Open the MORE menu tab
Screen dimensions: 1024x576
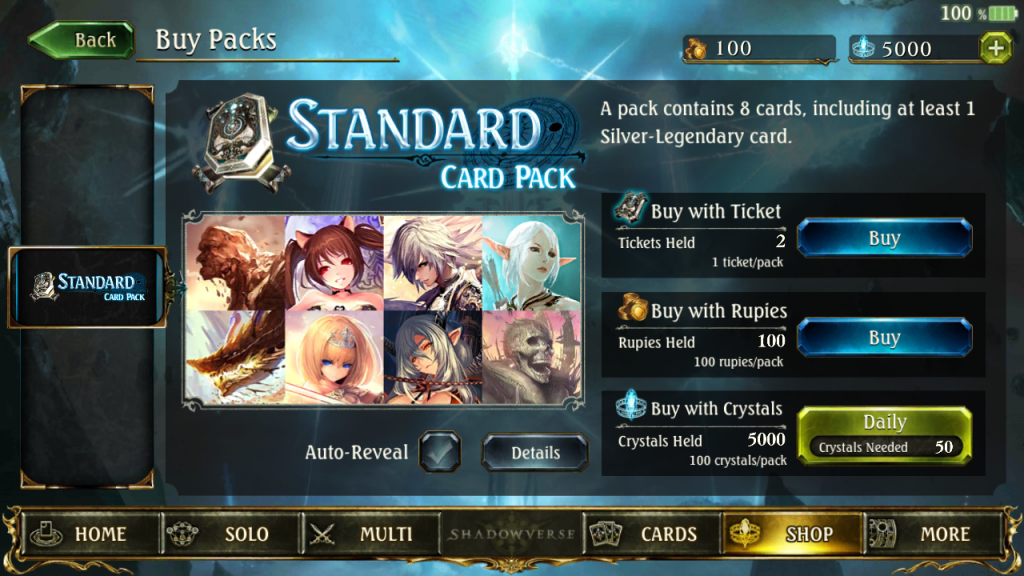click(x=934, y=534)
